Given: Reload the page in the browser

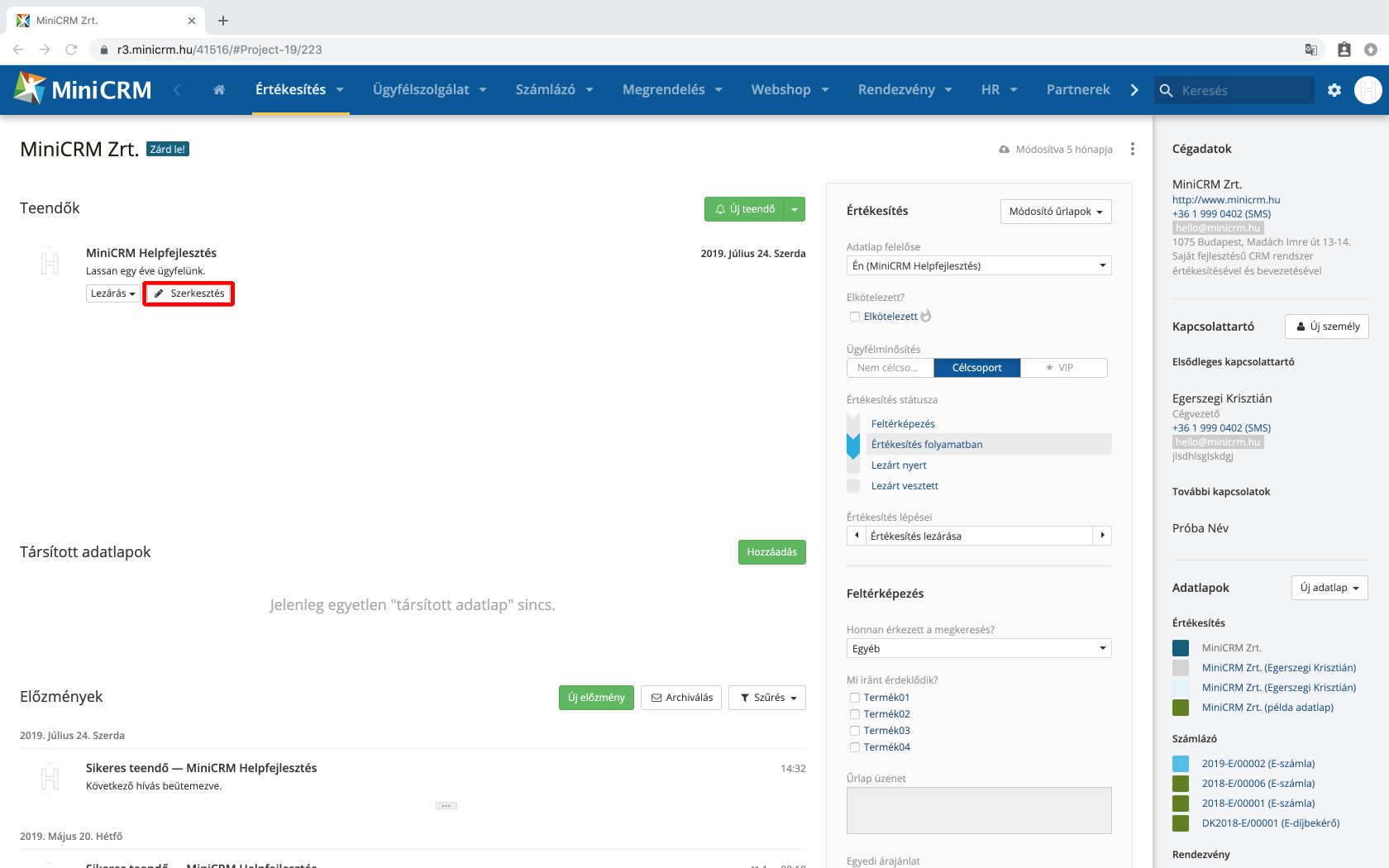Looking at the screenshot, I should coord(71,50).
